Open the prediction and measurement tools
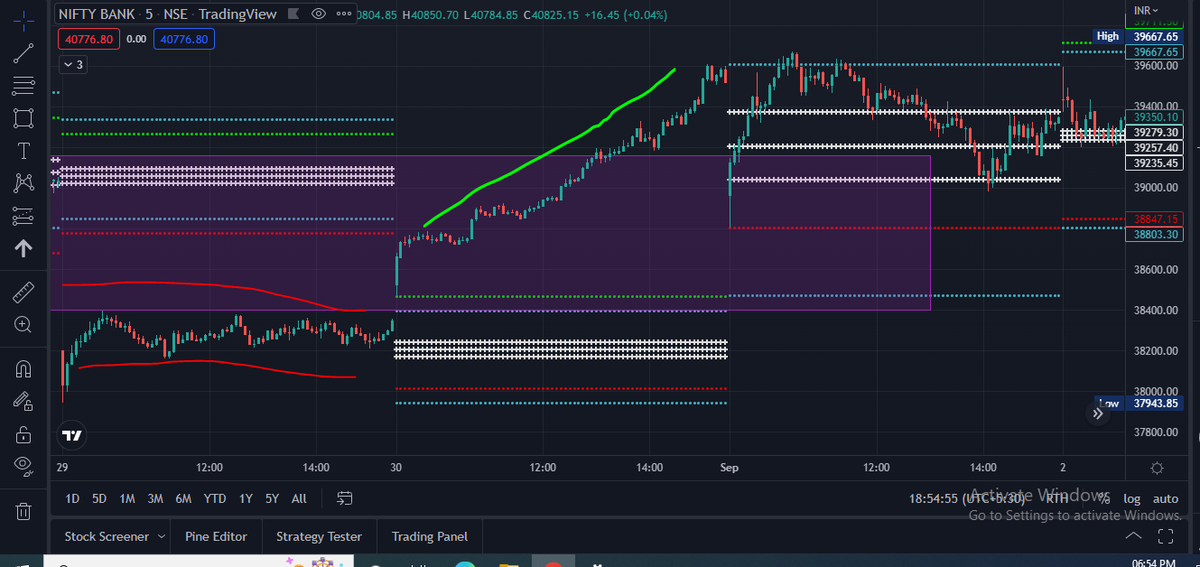This screenshot has height=567, width=1200. click(24, 216)
